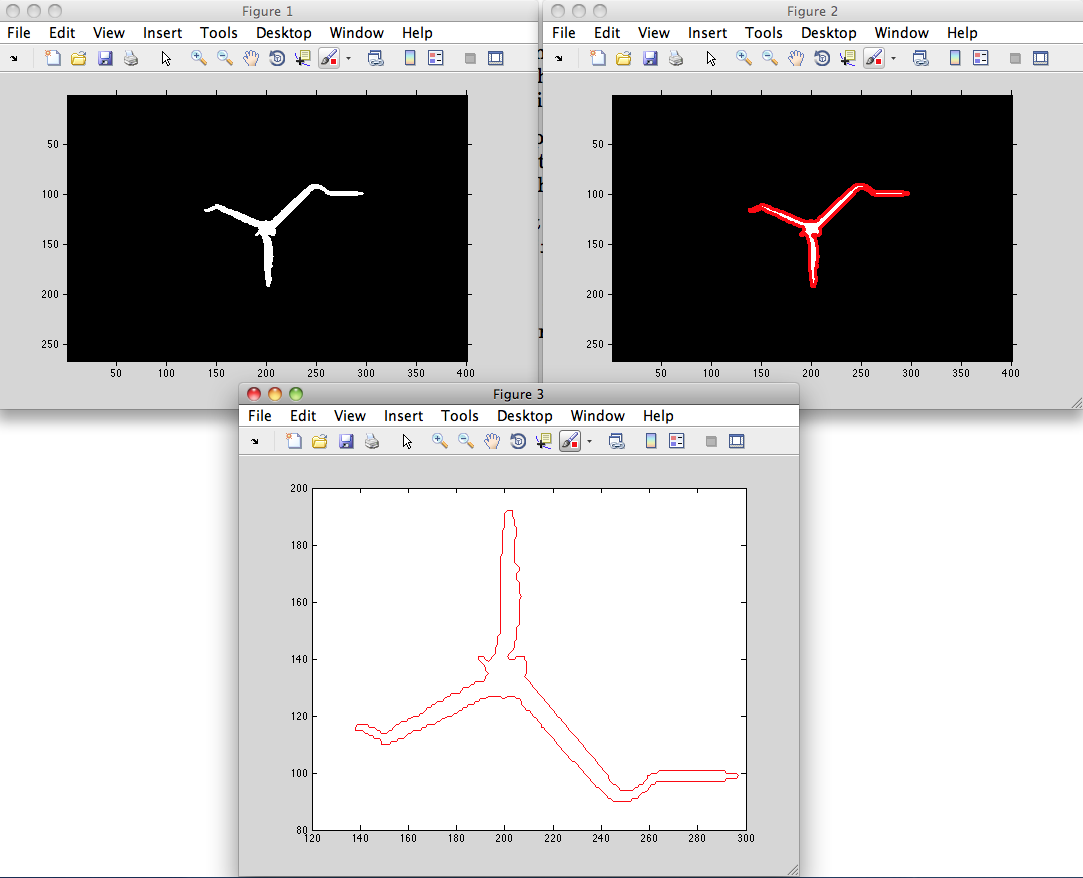Open brush options dropdown in Figure 3
The height and width of the screenshot is (878, 1083).
click(x=588, y=441)
